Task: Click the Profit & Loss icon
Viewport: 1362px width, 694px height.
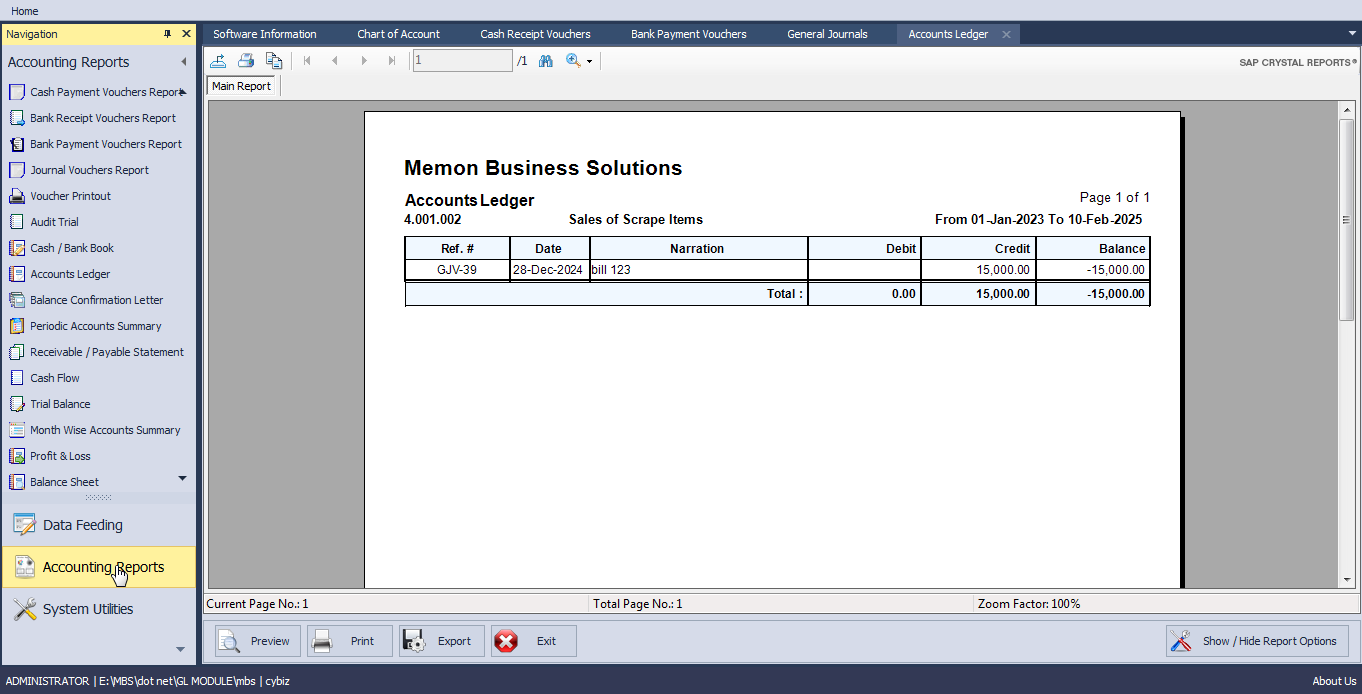Action: click(16, 456)
